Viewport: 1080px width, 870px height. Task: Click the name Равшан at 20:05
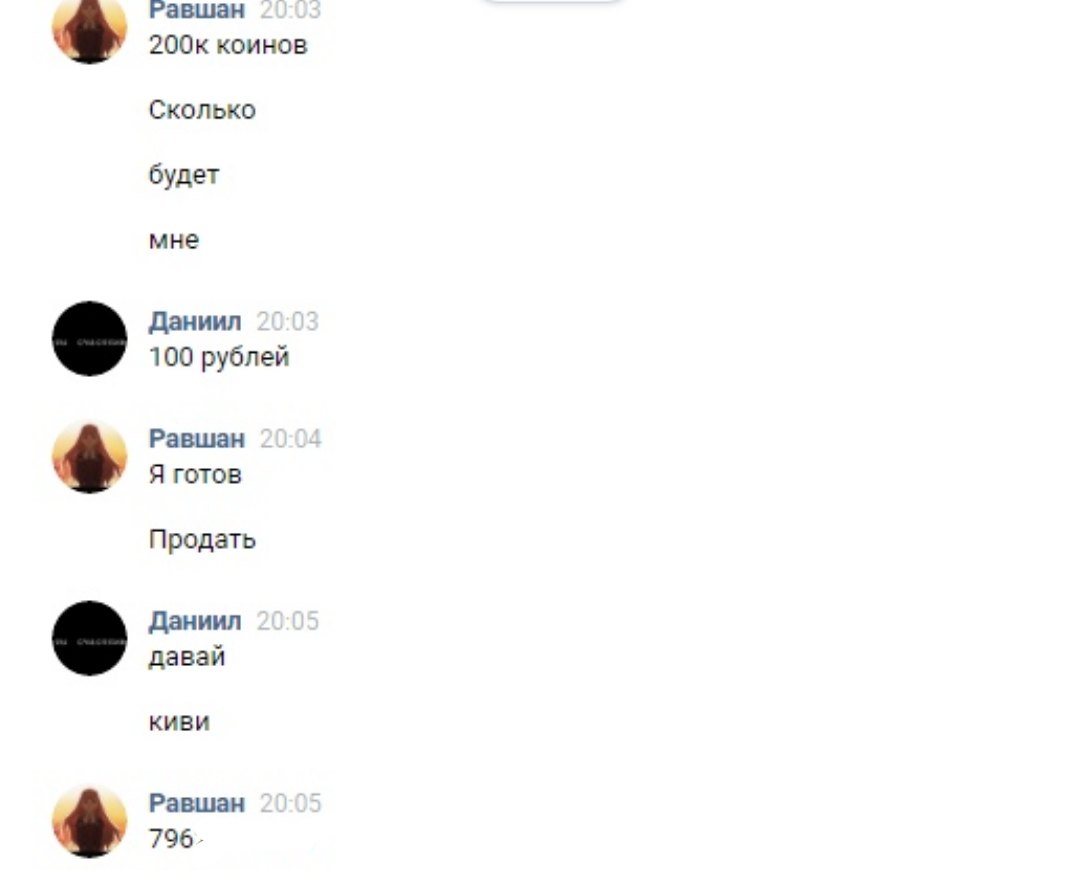[x=197, y=803]
